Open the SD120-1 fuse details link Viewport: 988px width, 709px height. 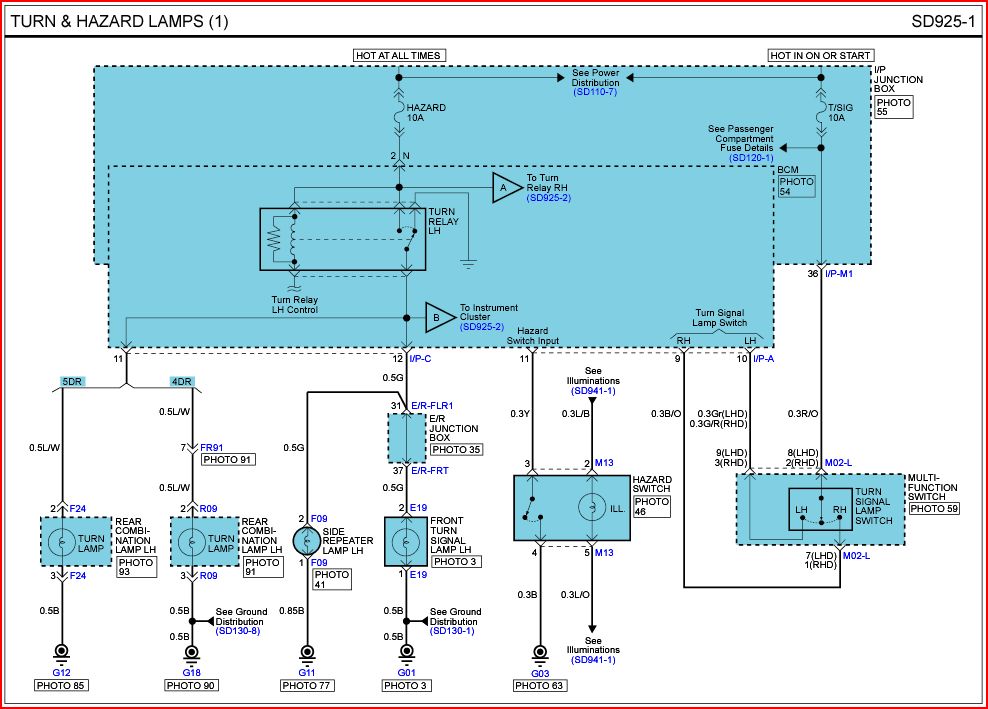point(751,158)
